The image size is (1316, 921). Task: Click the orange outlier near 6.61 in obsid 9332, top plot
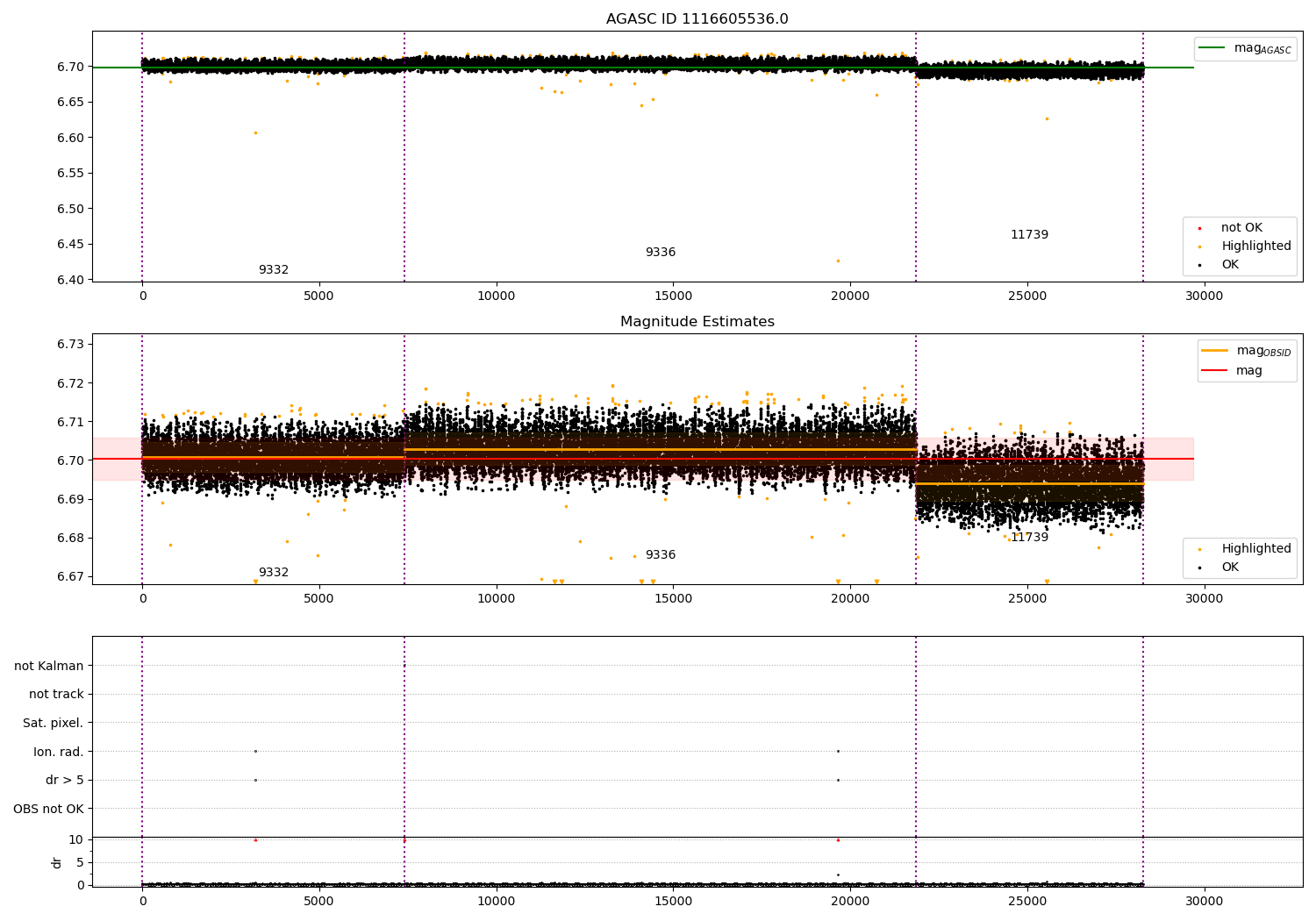(x=255, y=133)
